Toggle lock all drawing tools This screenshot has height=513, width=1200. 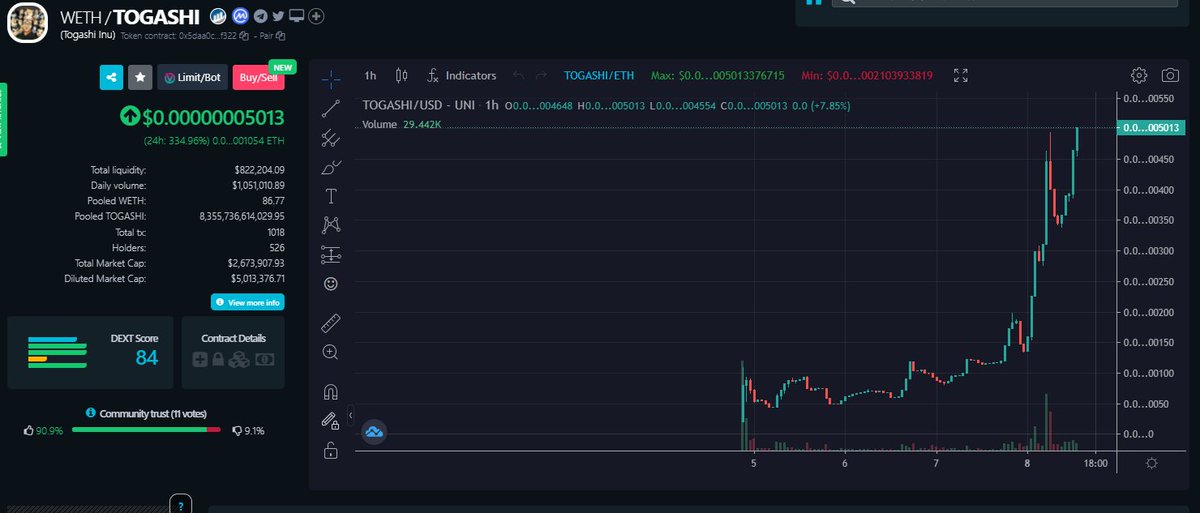pos(331,451)
